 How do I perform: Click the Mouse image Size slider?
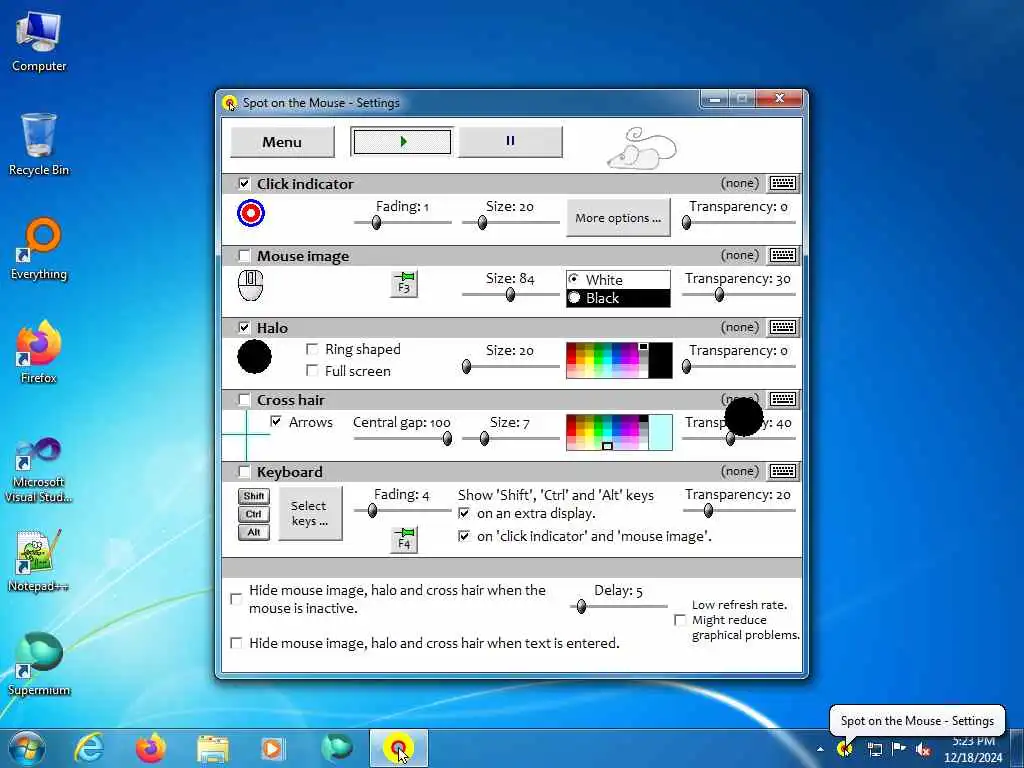(x=510, y=295)
